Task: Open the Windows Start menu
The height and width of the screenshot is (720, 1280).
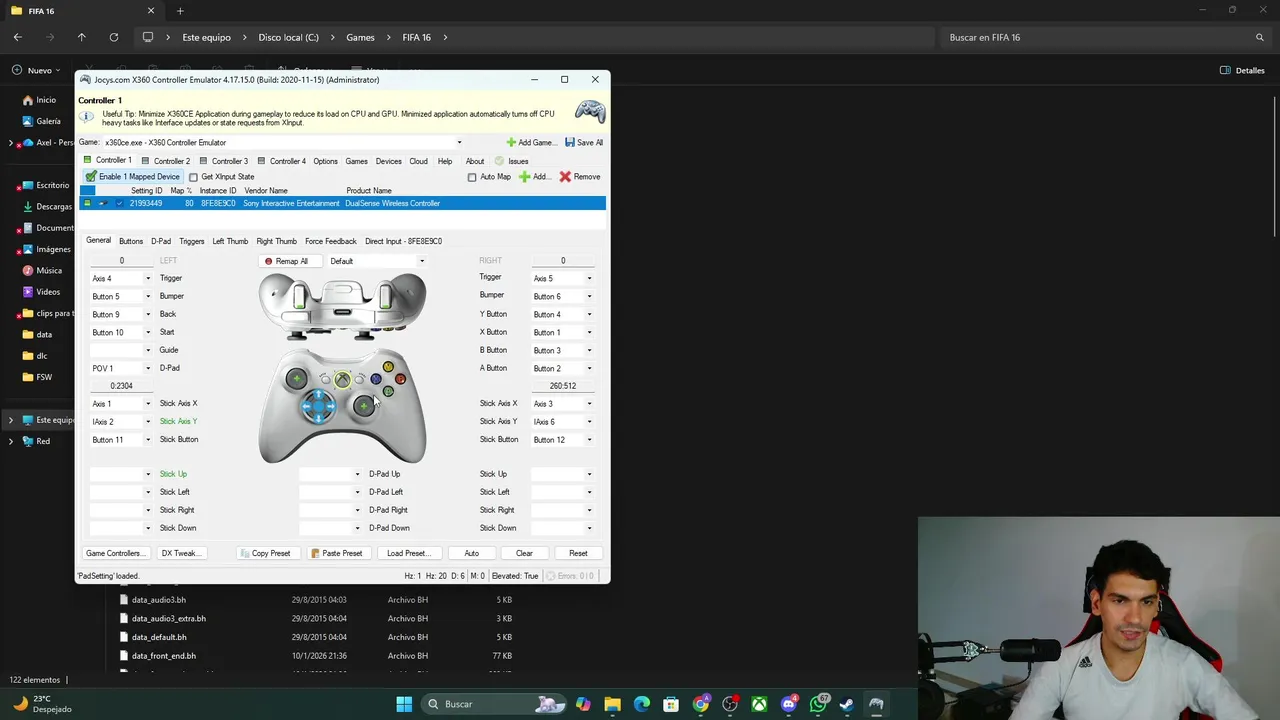Action: point(404,704)
